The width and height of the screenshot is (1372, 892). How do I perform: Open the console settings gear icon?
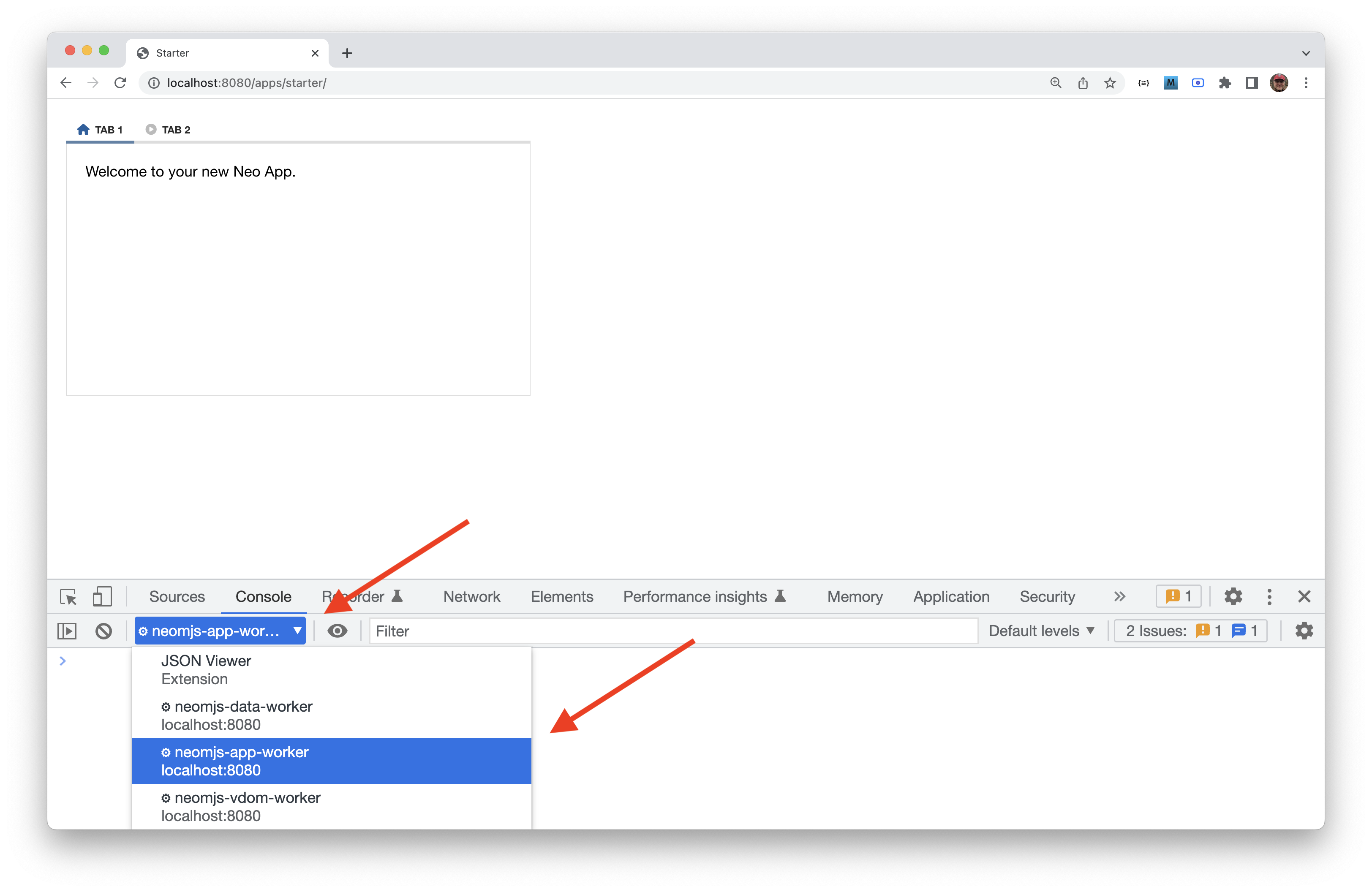point(1304,631)
